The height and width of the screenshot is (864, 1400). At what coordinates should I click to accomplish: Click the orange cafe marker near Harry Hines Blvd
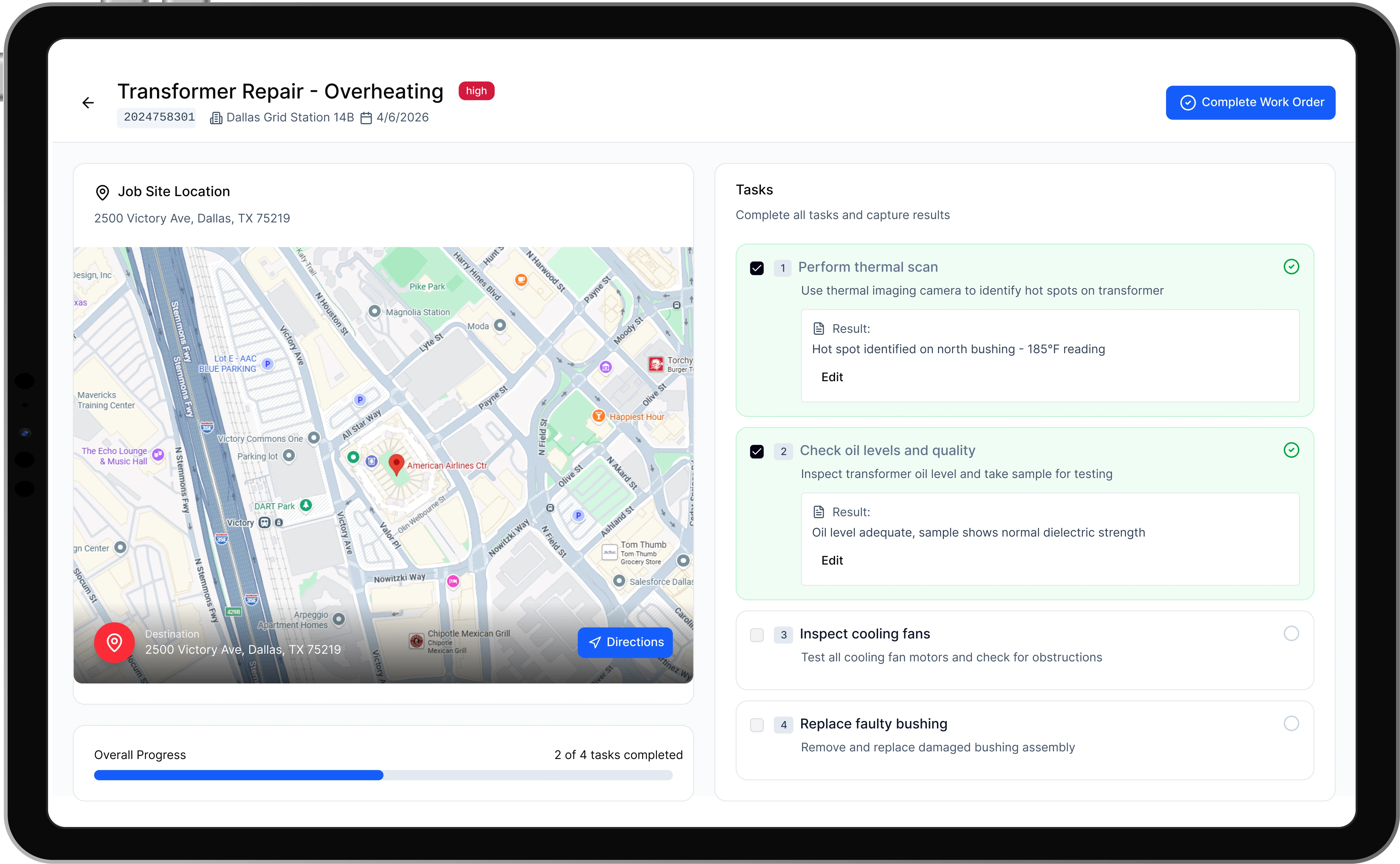(x=521, y=279)
